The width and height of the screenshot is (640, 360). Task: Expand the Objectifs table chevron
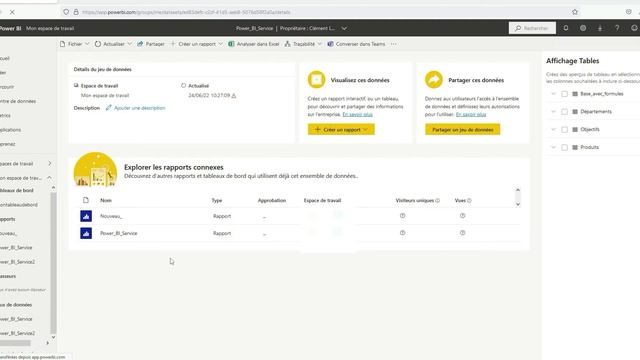tap(553, 129)
